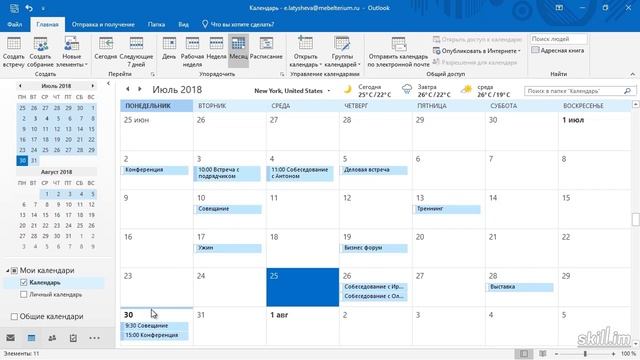
Task: Show Следующие 7 дней view
Action: [136, 52]
